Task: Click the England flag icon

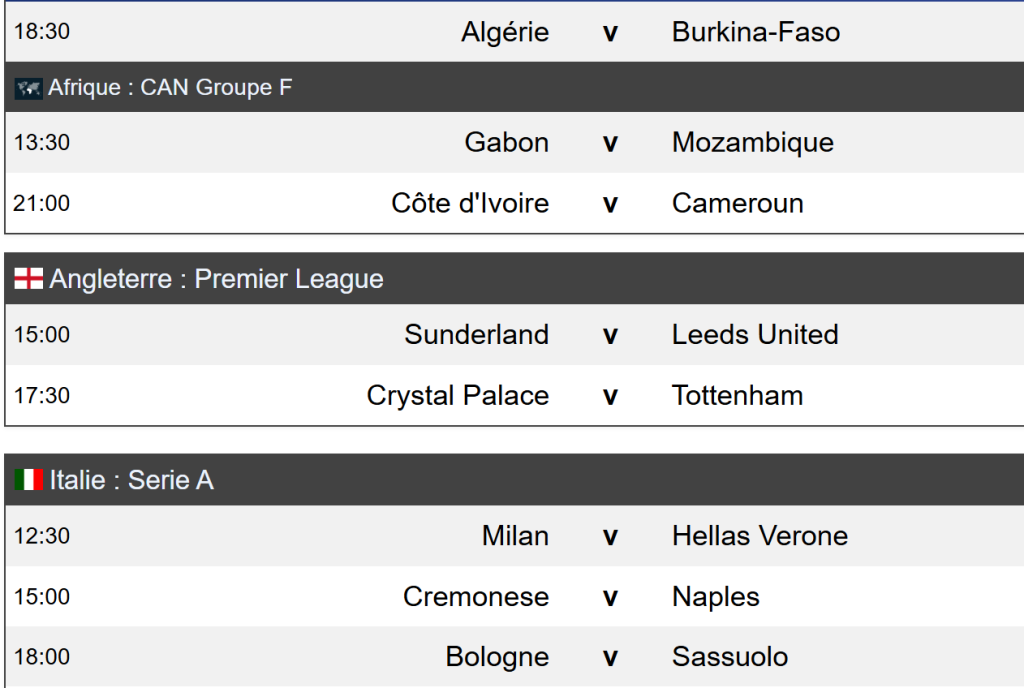Action: (28, 279)
